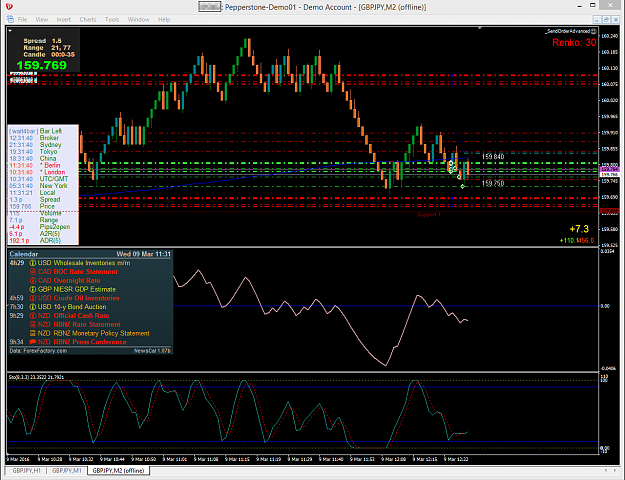
Task: Open the Insert menu
Action: 63,19
